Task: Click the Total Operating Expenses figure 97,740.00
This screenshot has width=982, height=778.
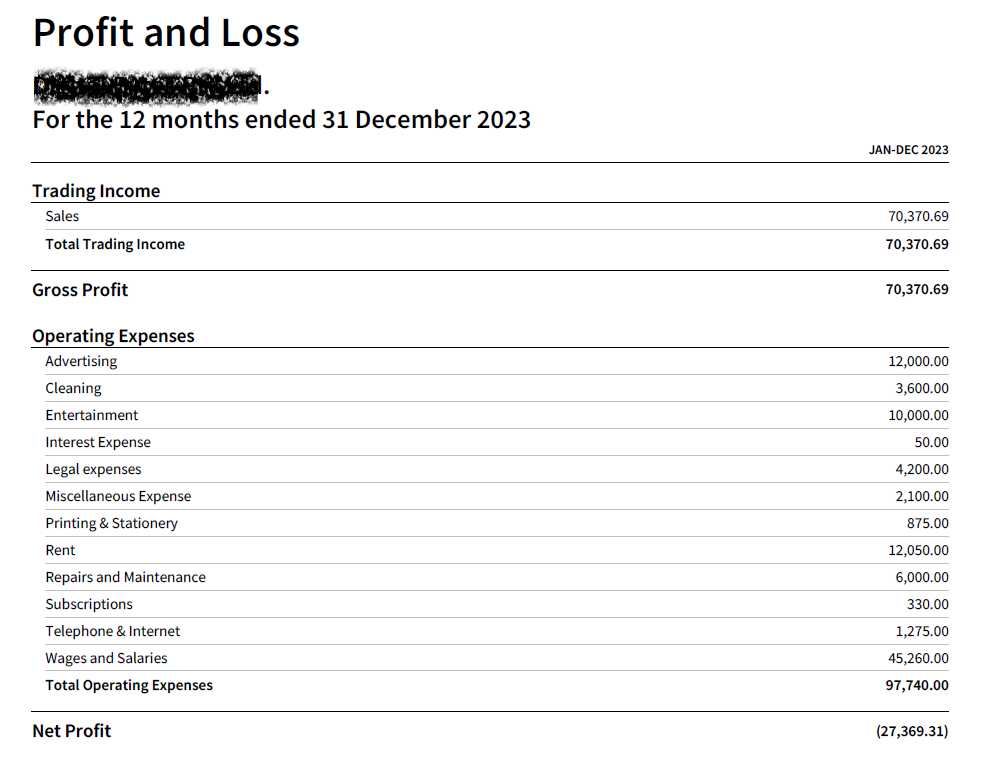Action: point(917,685)
